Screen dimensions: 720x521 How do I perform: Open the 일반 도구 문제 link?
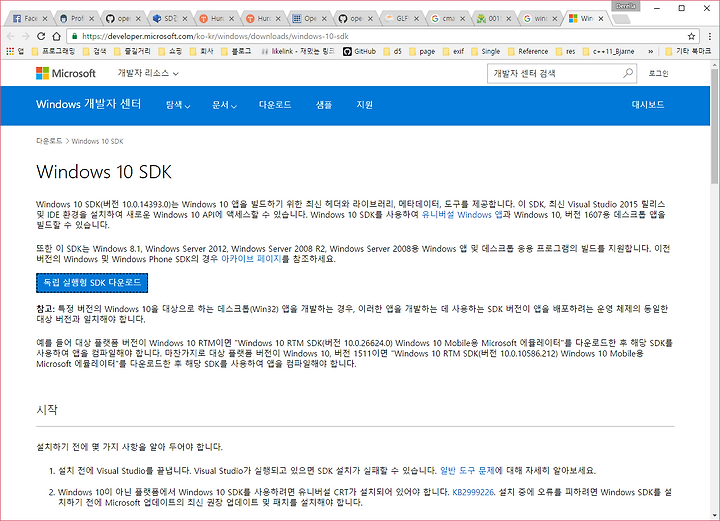point(467,471)
